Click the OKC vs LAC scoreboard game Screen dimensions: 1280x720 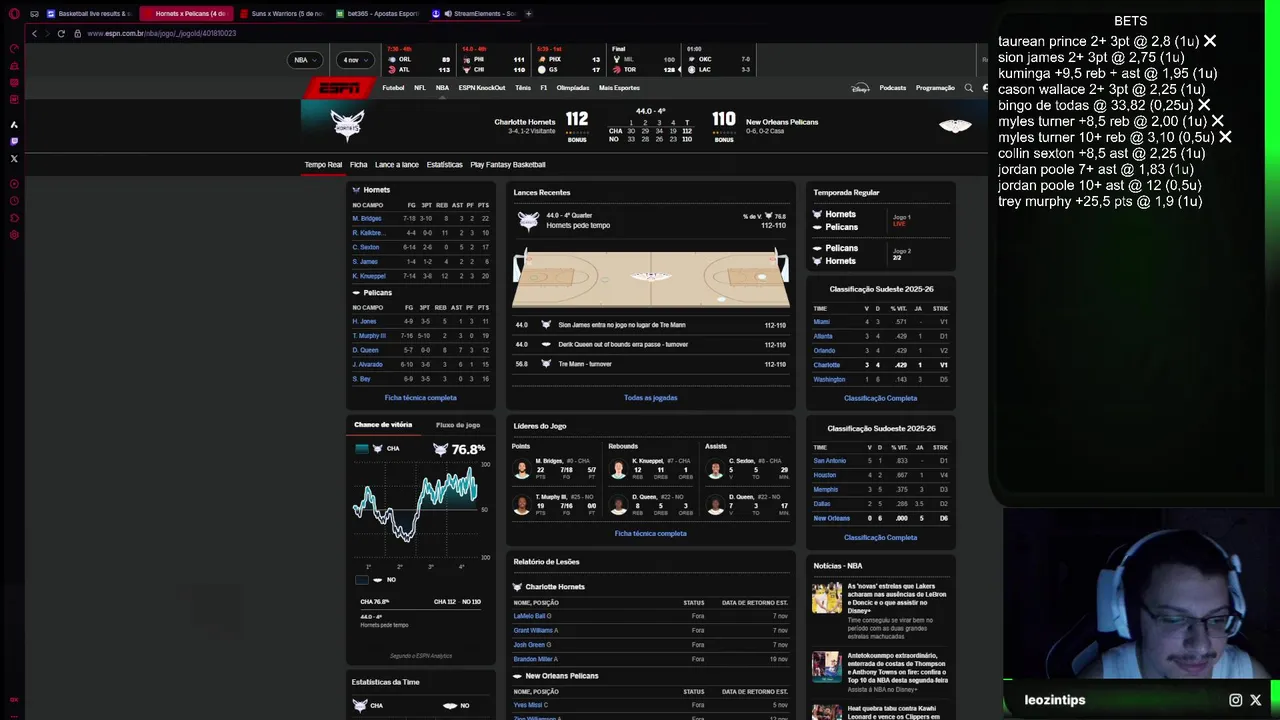pyautogui.click(x=718, y=61)
